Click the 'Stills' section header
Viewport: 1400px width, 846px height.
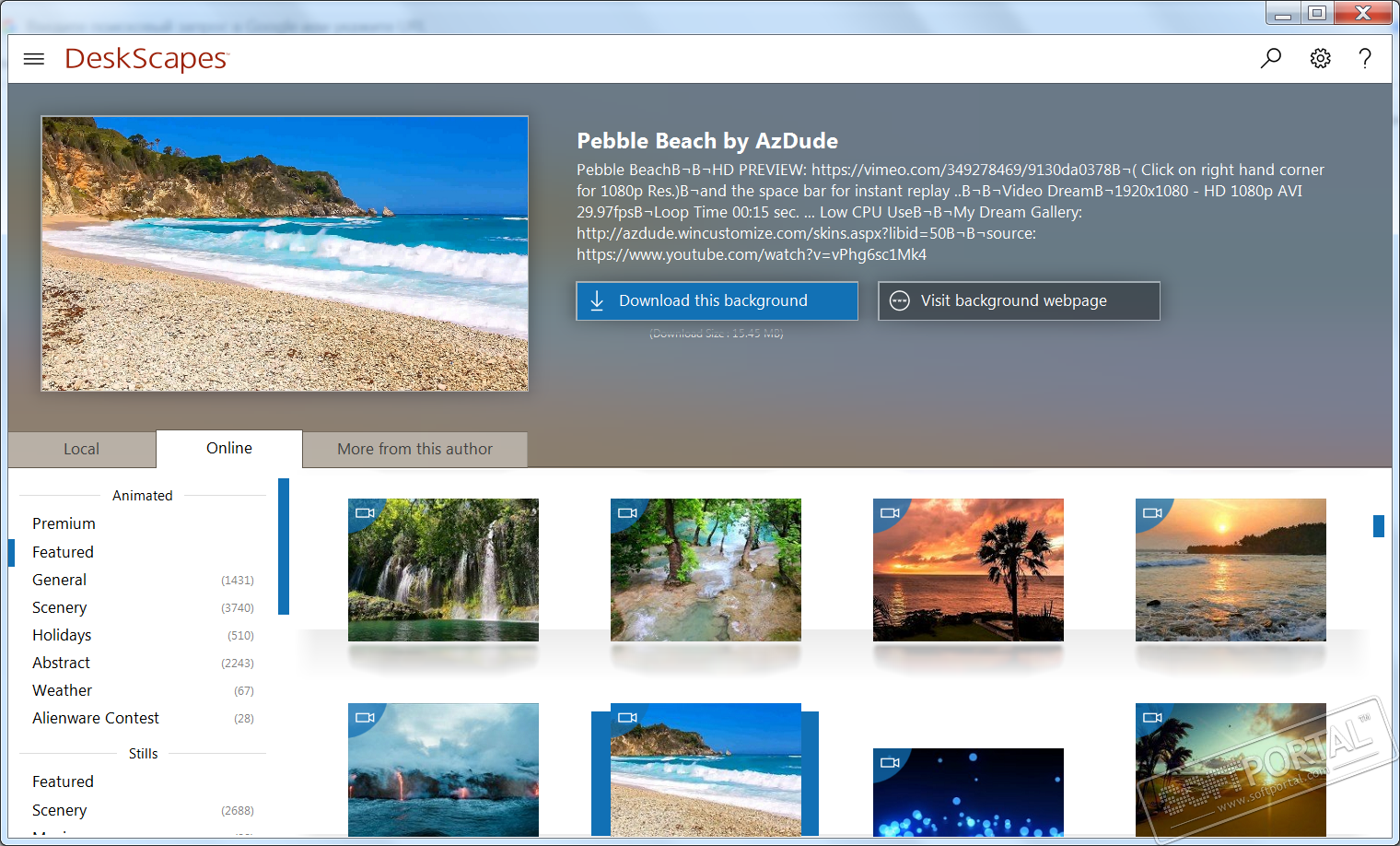(x=144, y=754)
